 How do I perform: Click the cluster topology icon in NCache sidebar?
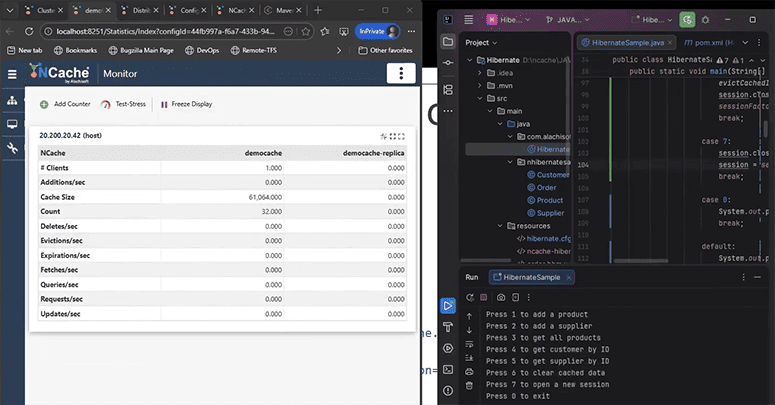[12, 101]
